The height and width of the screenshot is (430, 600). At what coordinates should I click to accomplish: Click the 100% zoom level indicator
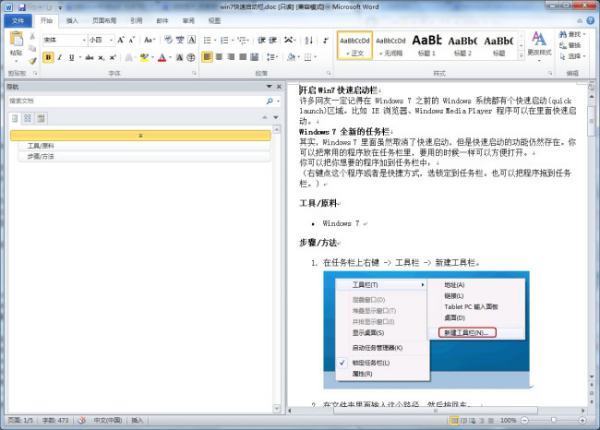click(508, 420)
